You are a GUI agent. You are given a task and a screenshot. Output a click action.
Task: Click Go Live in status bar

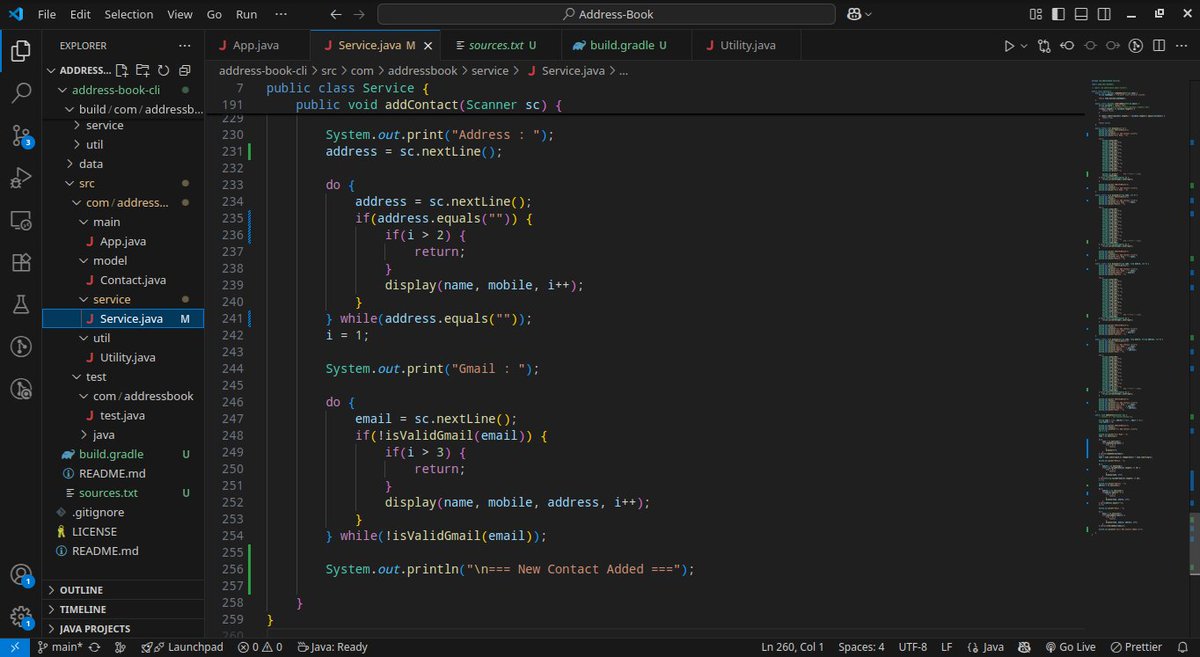(x=1069, y=647)
